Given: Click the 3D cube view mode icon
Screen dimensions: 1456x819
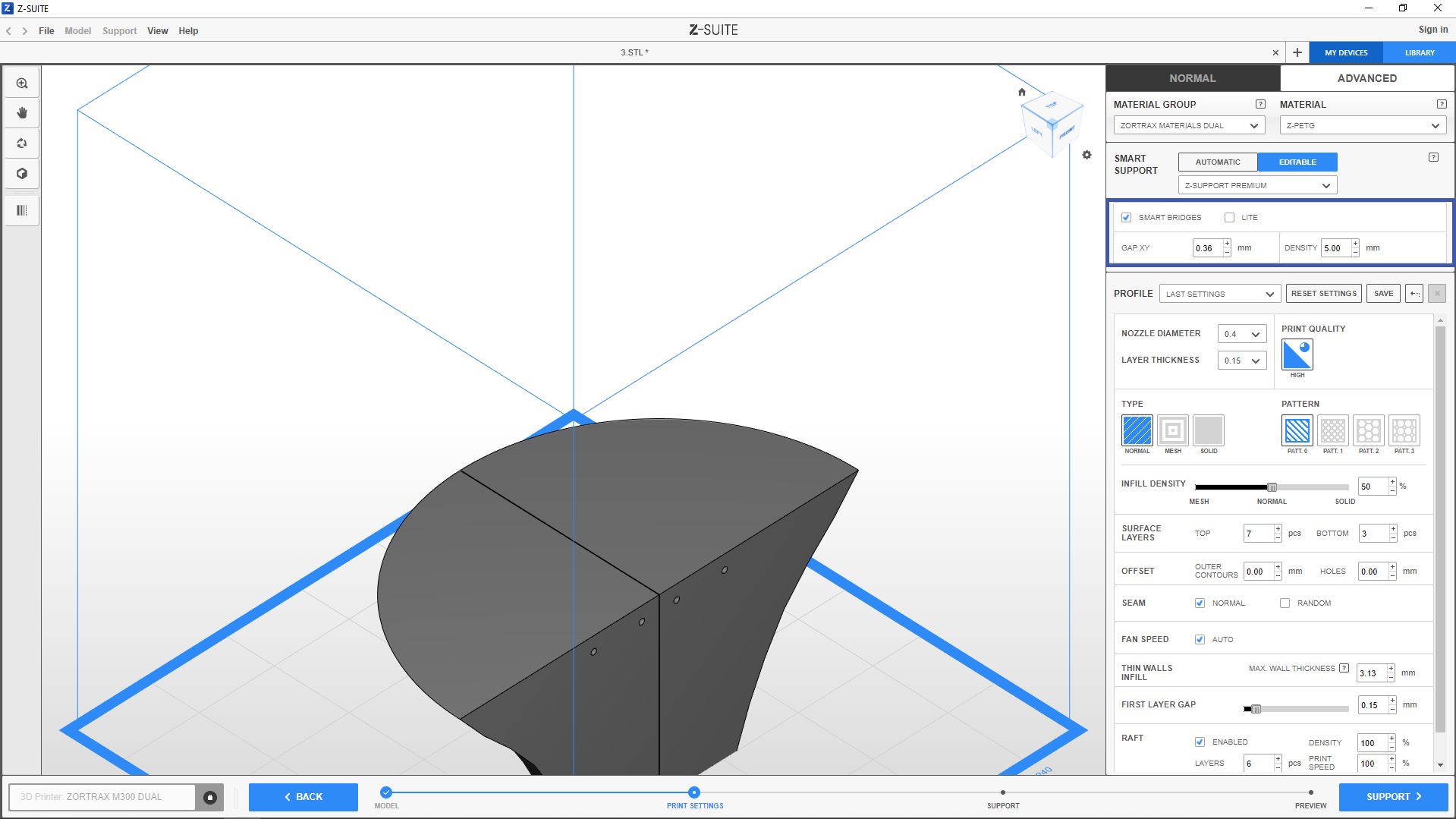Looking at the screenshot, I should 22,174.
